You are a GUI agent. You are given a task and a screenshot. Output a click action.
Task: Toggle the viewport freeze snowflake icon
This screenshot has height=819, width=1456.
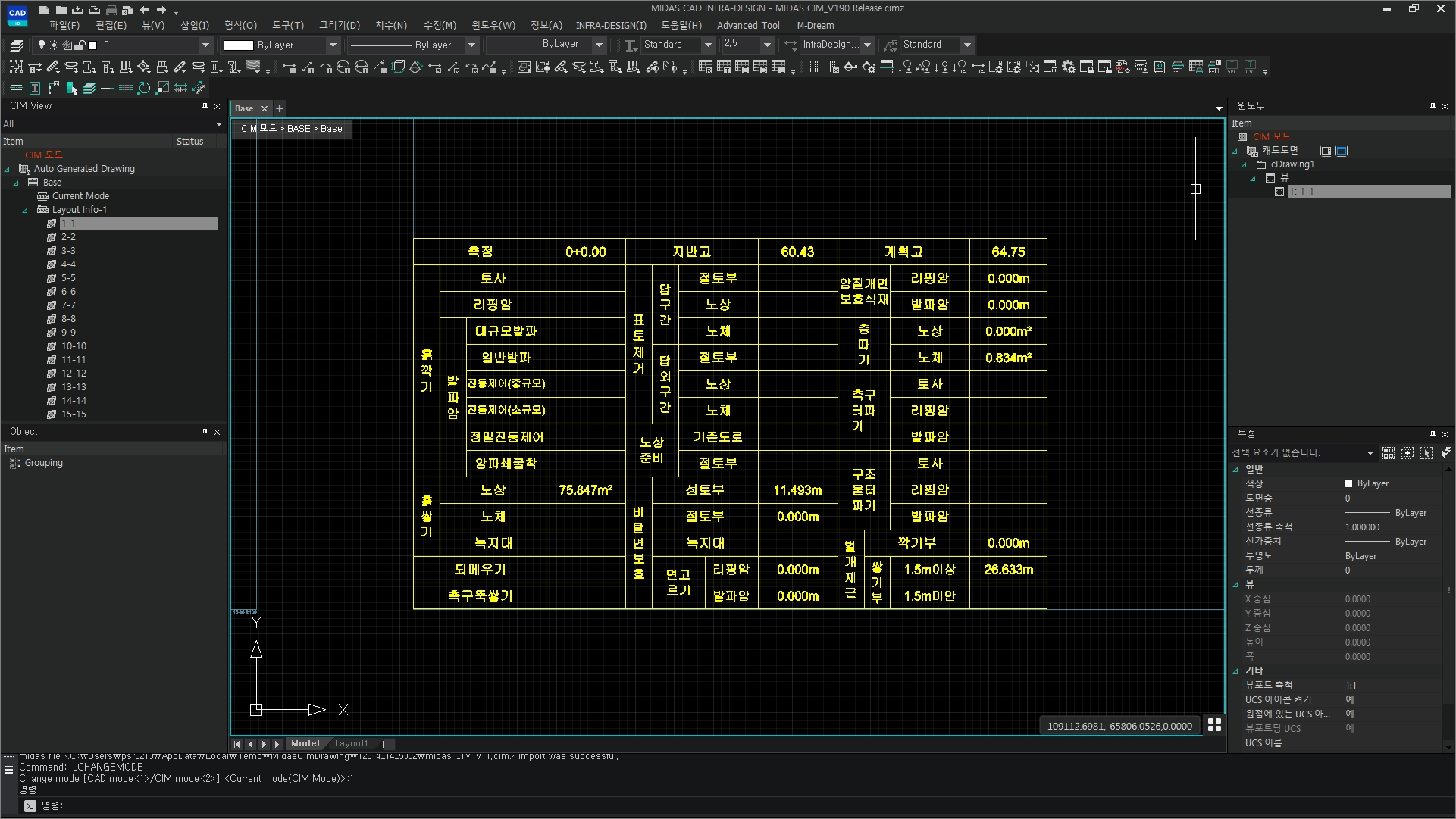[x=67, y=45]
